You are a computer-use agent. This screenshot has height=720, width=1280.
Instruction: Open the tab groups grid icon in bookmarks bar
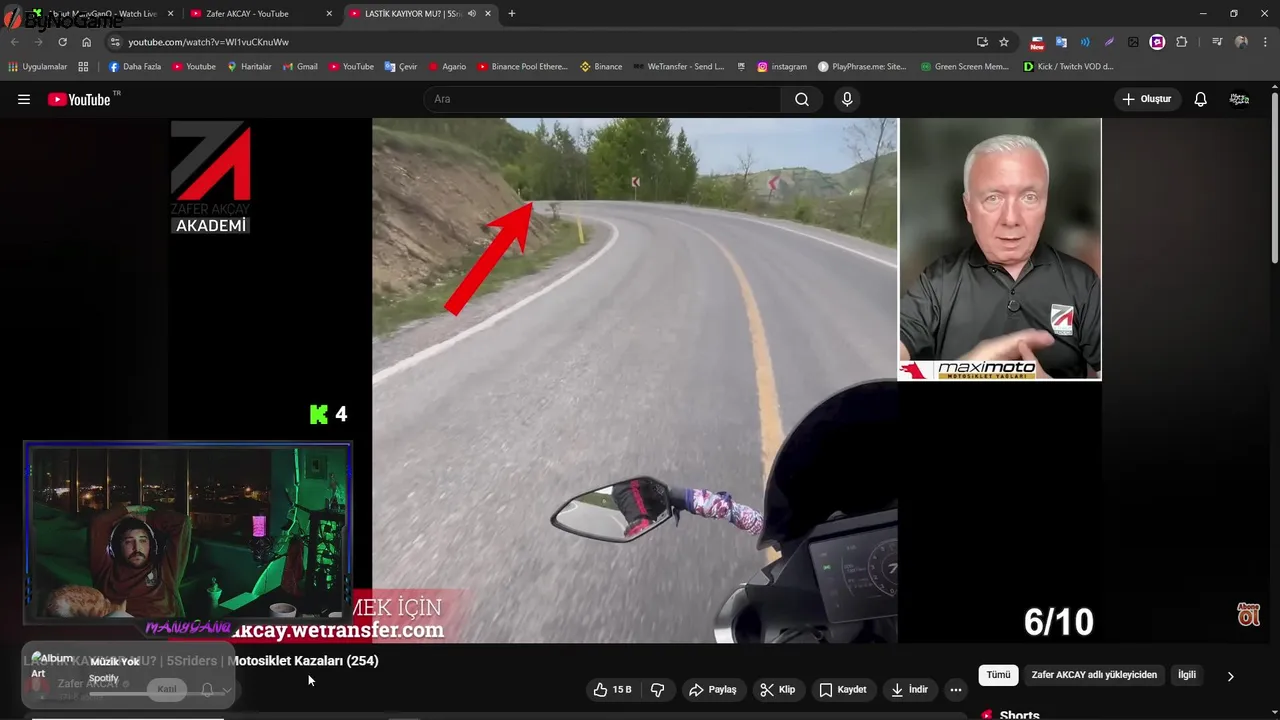click(x=83, y=67)
